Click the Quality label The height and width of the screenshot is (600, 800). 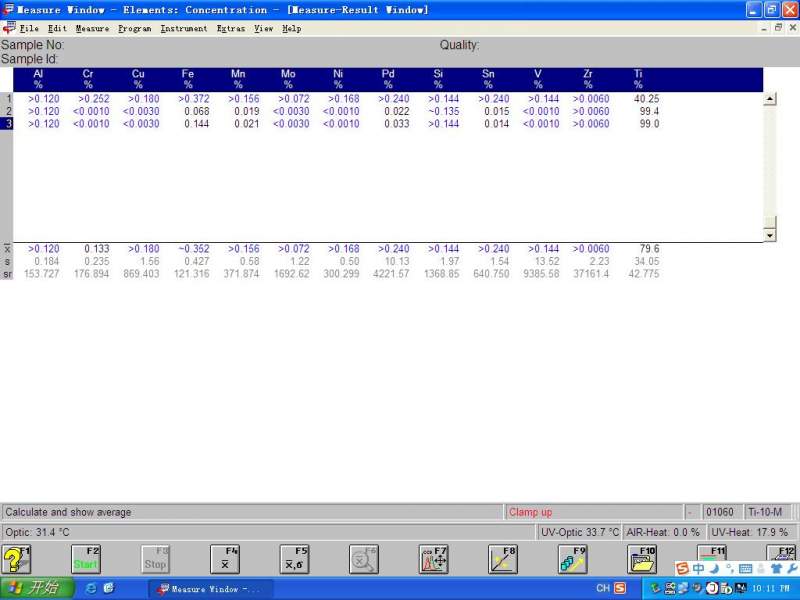point(459,45)
